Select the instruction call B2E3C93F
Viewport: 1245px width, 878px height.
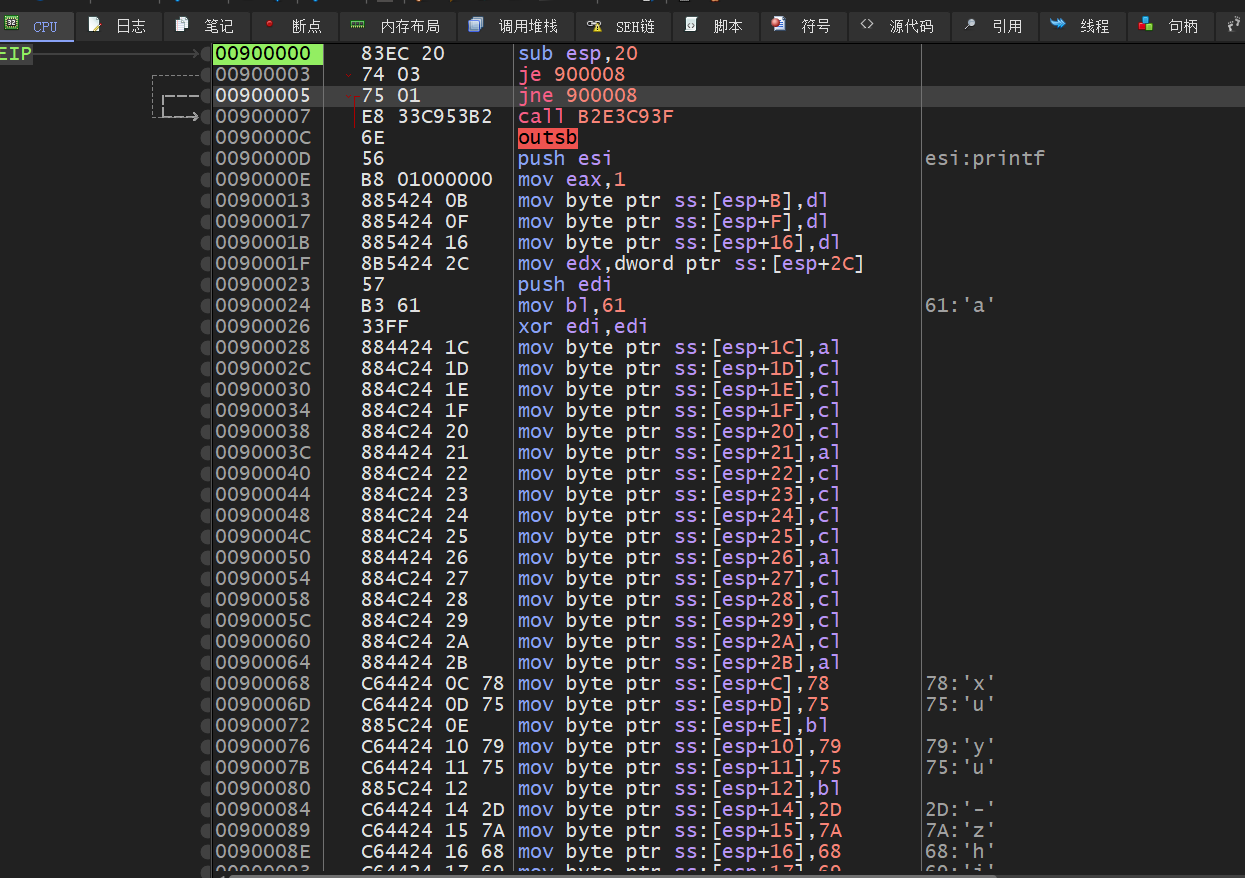[x=596, y=116]
